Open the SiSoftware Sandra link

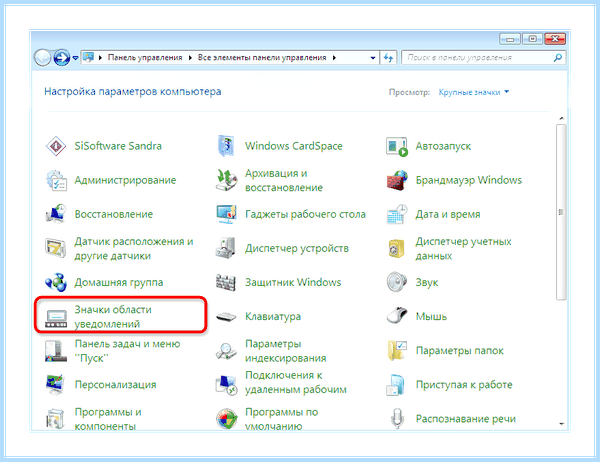click(x=118, y=146)
